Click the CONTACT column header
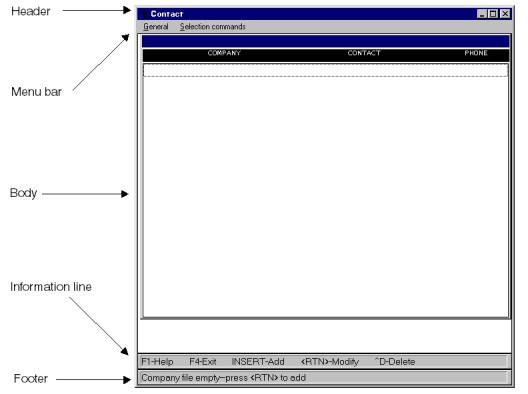The image size is (528, 394). tap(364, 53)
